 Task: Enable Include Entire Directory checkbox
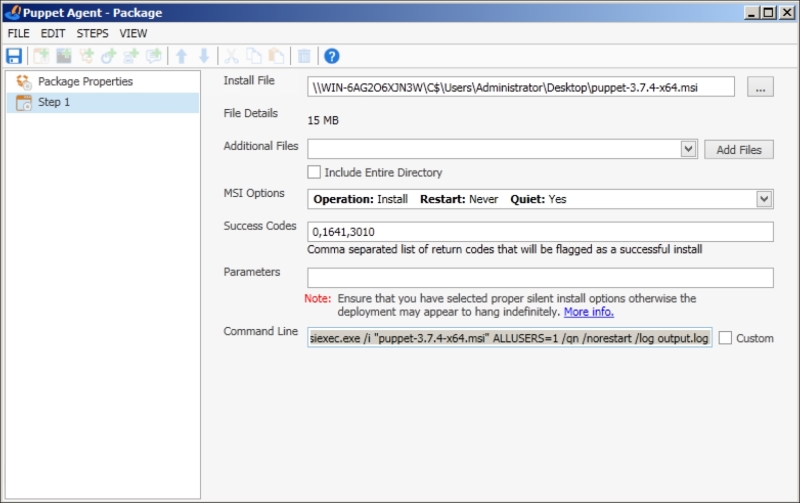click(x=315, y=172)
